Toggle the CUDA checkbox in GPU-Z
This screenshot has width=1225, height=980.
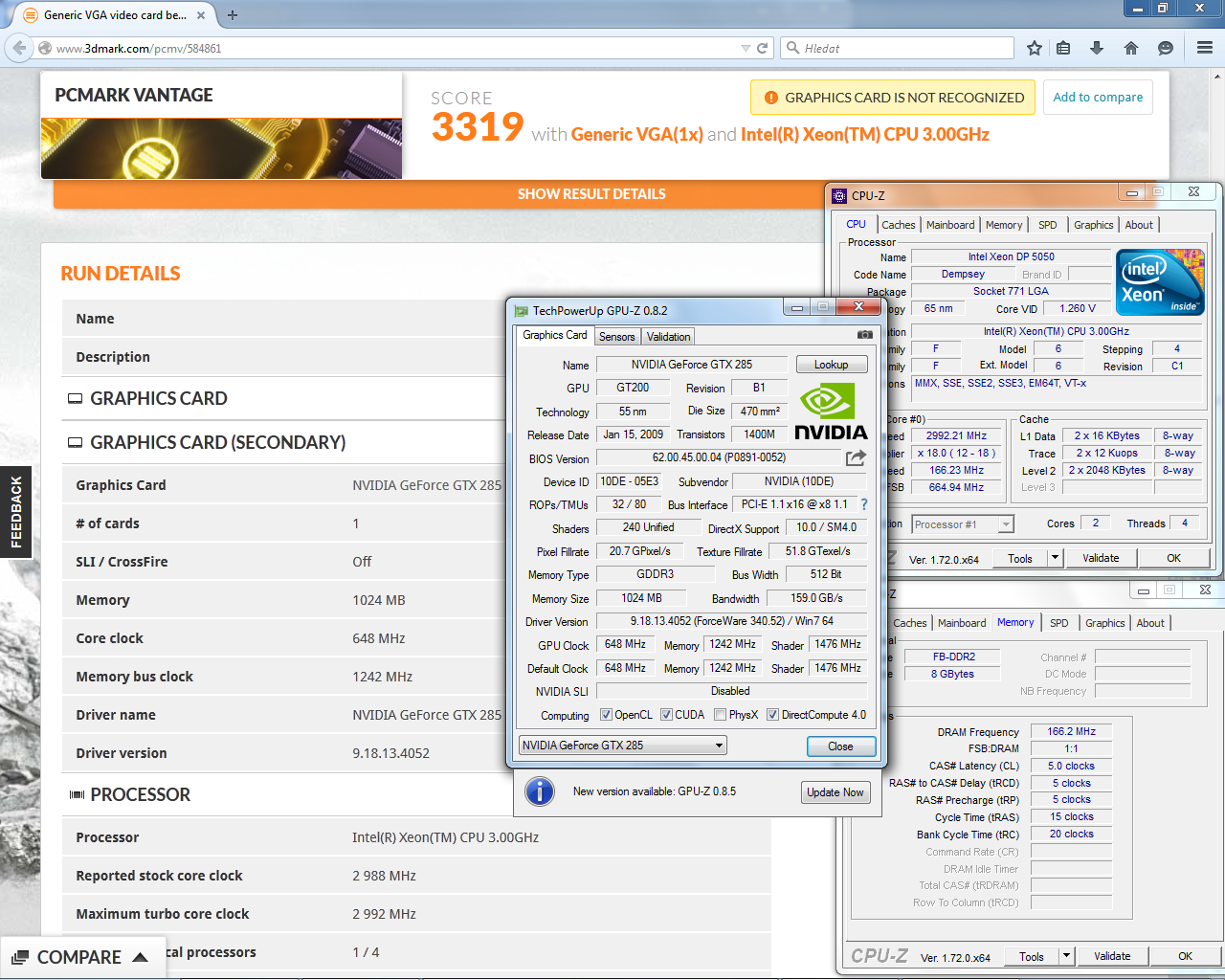(x=666, y=715)
